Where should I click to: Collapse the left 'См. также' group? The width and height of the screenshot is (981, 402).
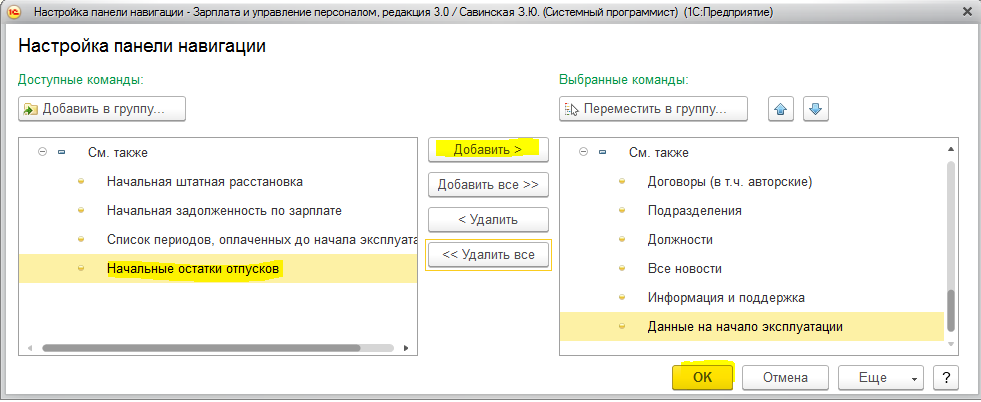(x=42, y=153)
